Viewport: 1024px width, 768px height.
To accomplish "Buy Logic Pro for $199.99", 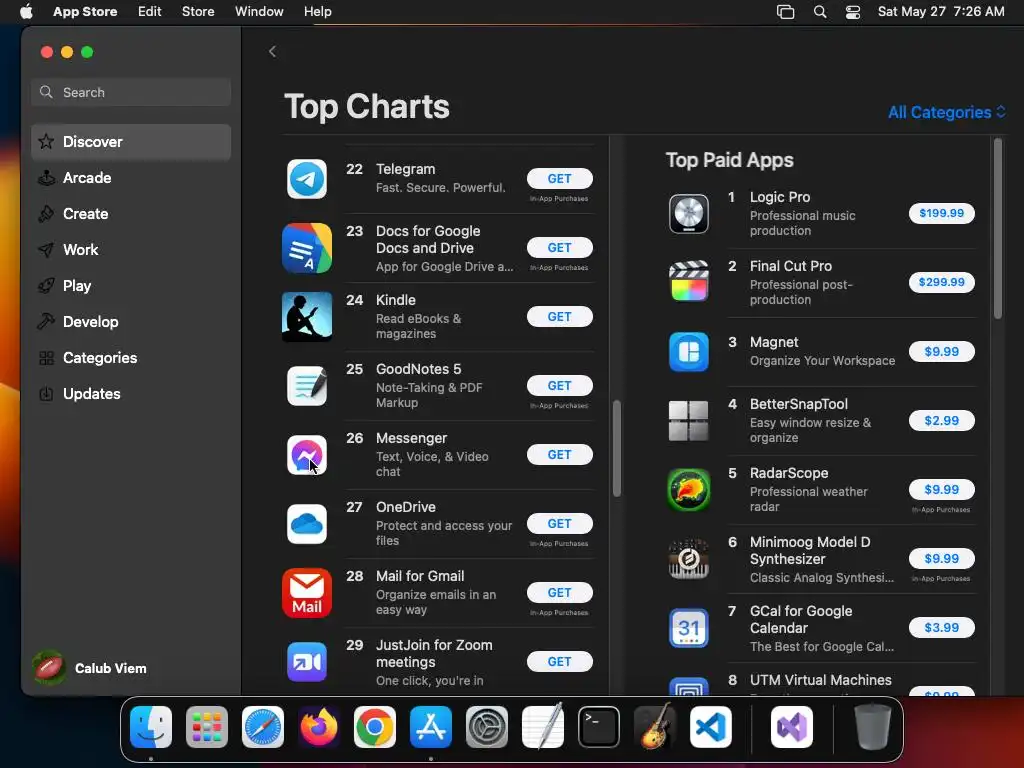I will 941,213.
